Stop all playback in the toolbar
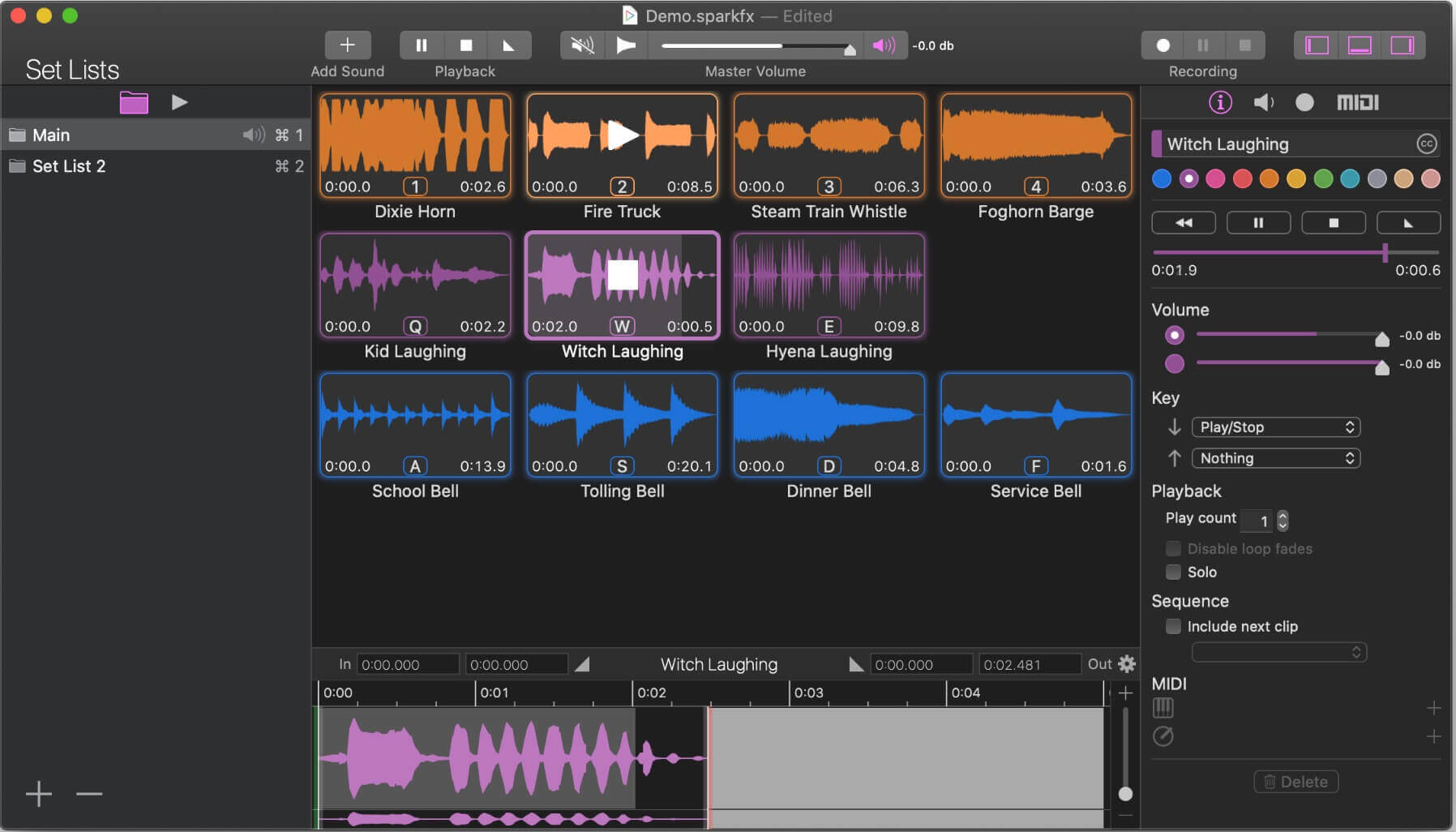This screenshot has width=1456, height=832. click(x=465, y=45)
